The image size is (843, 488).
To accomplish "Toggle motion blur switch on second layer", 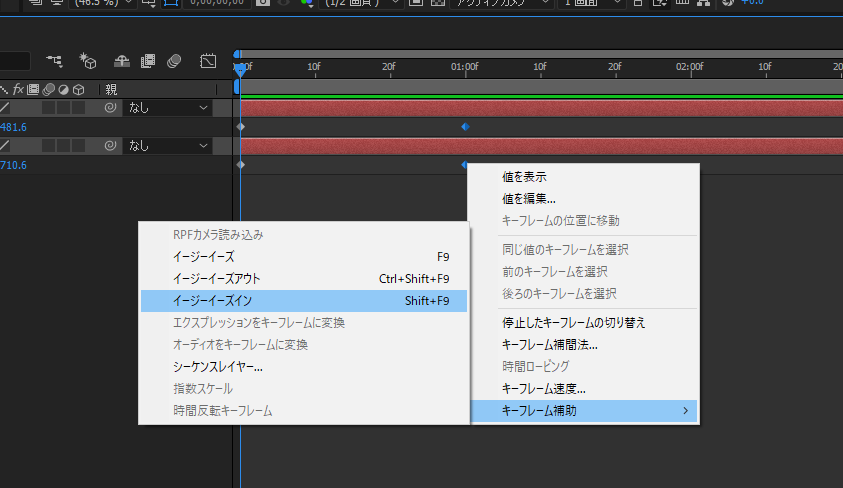I will tap(48, 146).
